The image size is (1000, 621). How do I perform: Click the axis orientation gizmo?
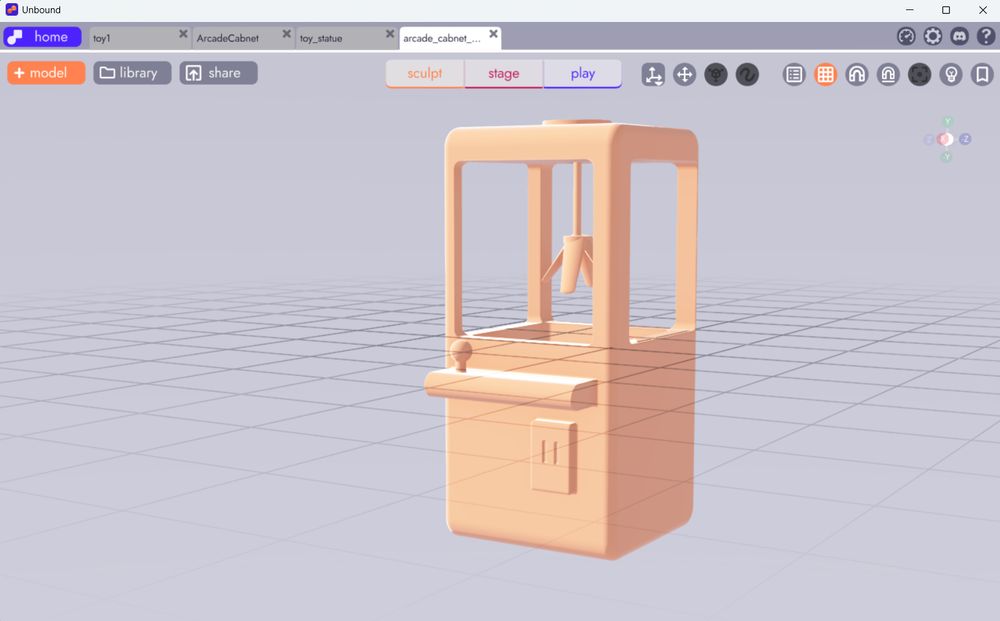[x=947, y=139]
